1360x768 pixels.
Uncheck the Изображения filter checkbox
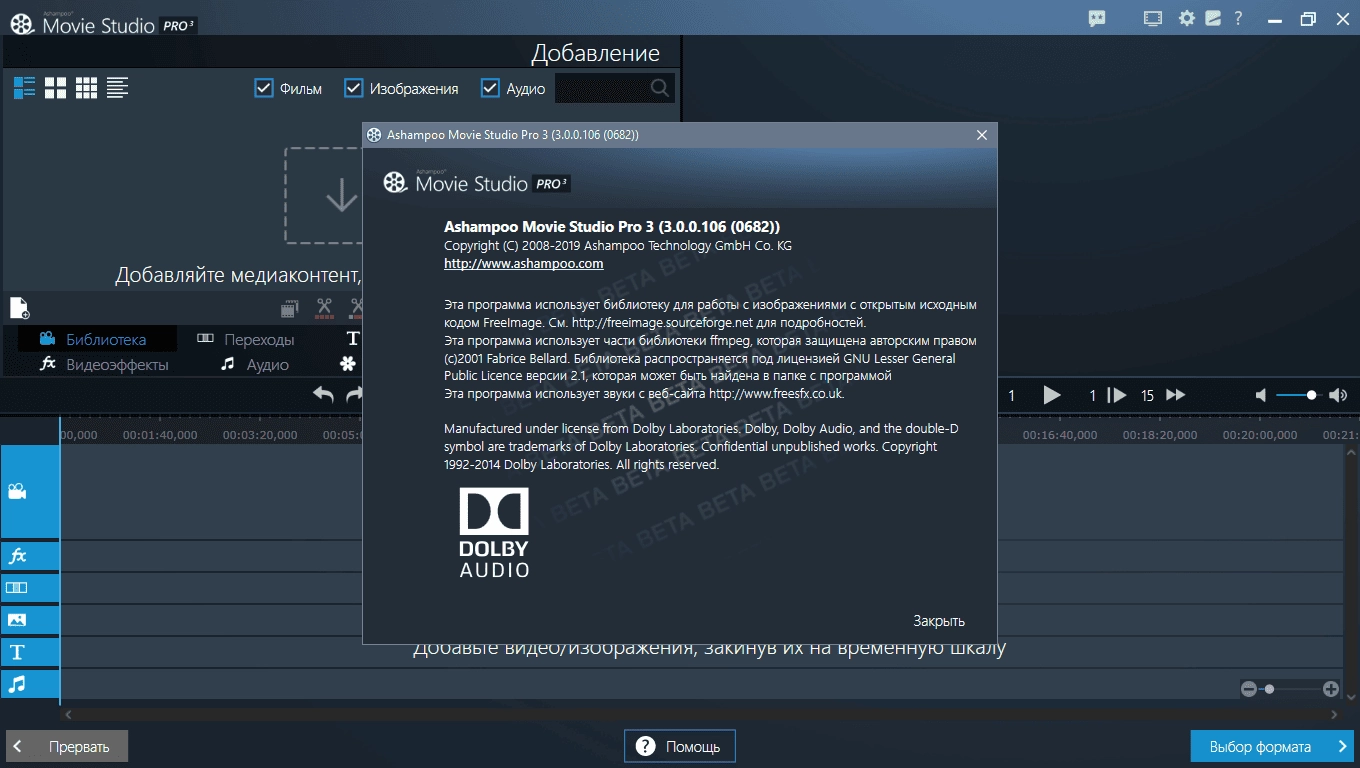click(x=353, y=88)
